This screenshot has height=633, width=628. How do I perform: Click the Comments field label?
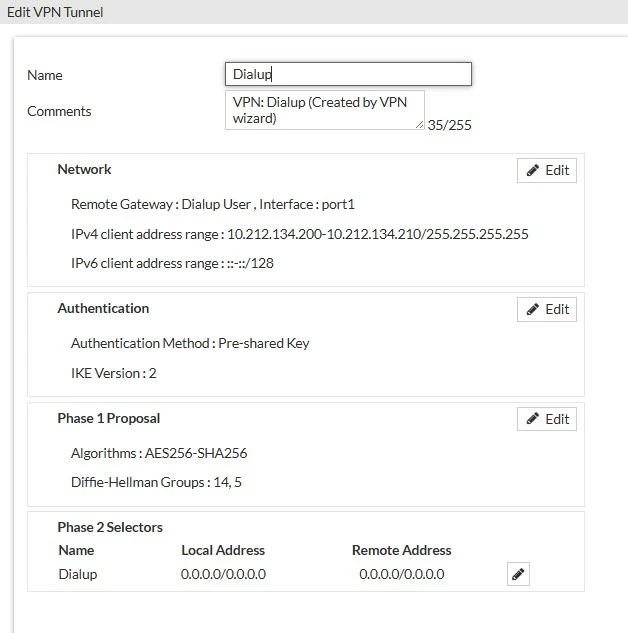pos(59,111)
